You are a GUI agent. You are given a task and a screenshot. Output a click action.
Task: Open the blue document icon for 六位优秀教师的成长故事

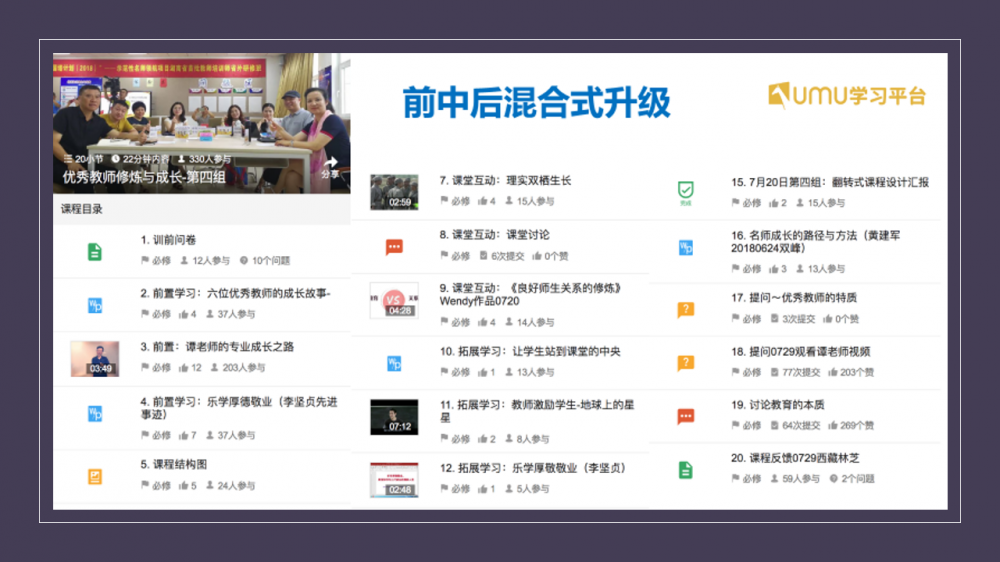(94, 304)
